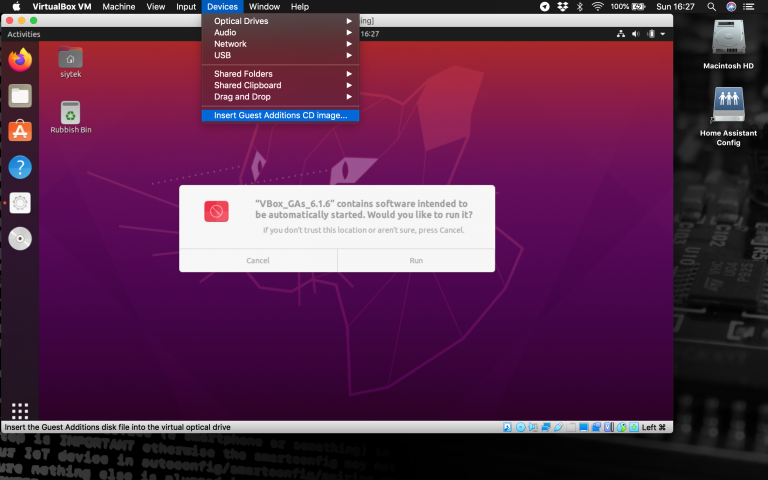Screen dimensions: 768x480
Task: Open macOS Spotlight search
Action: pyautogui.click(x=711, y=6)
